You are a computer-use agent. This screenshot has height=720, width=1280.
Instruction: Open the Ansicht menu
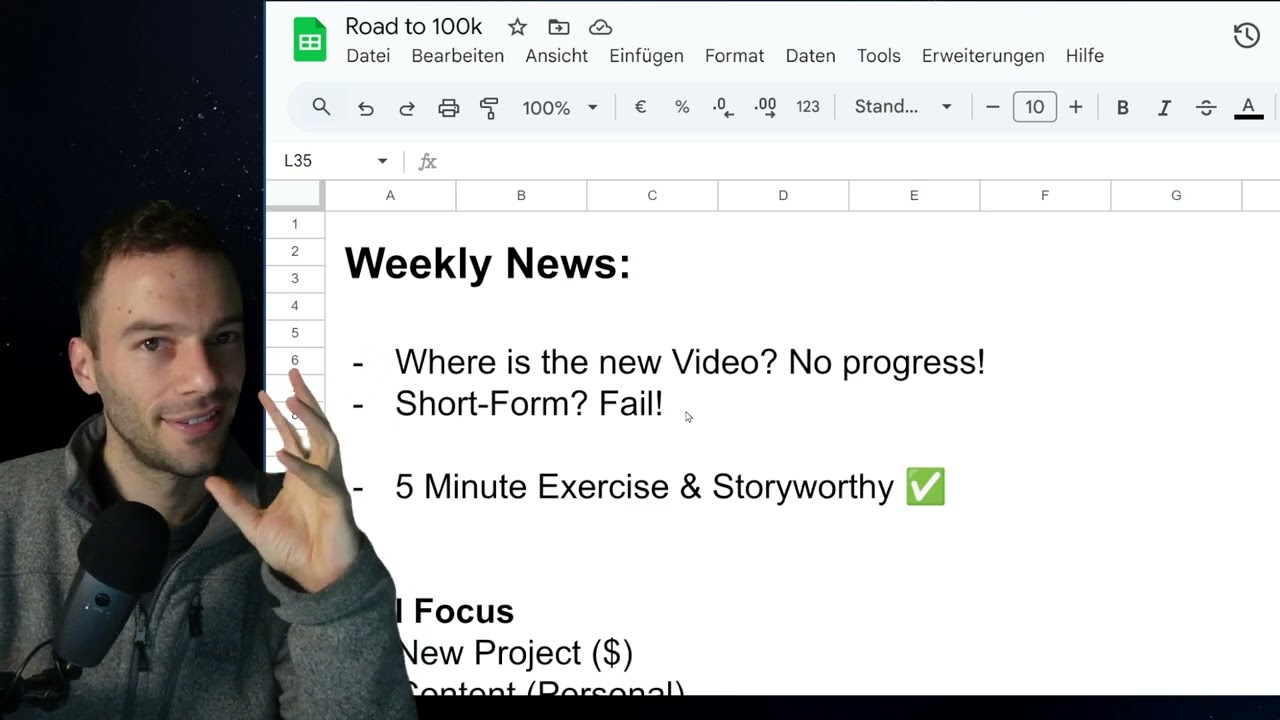(557, 56)
